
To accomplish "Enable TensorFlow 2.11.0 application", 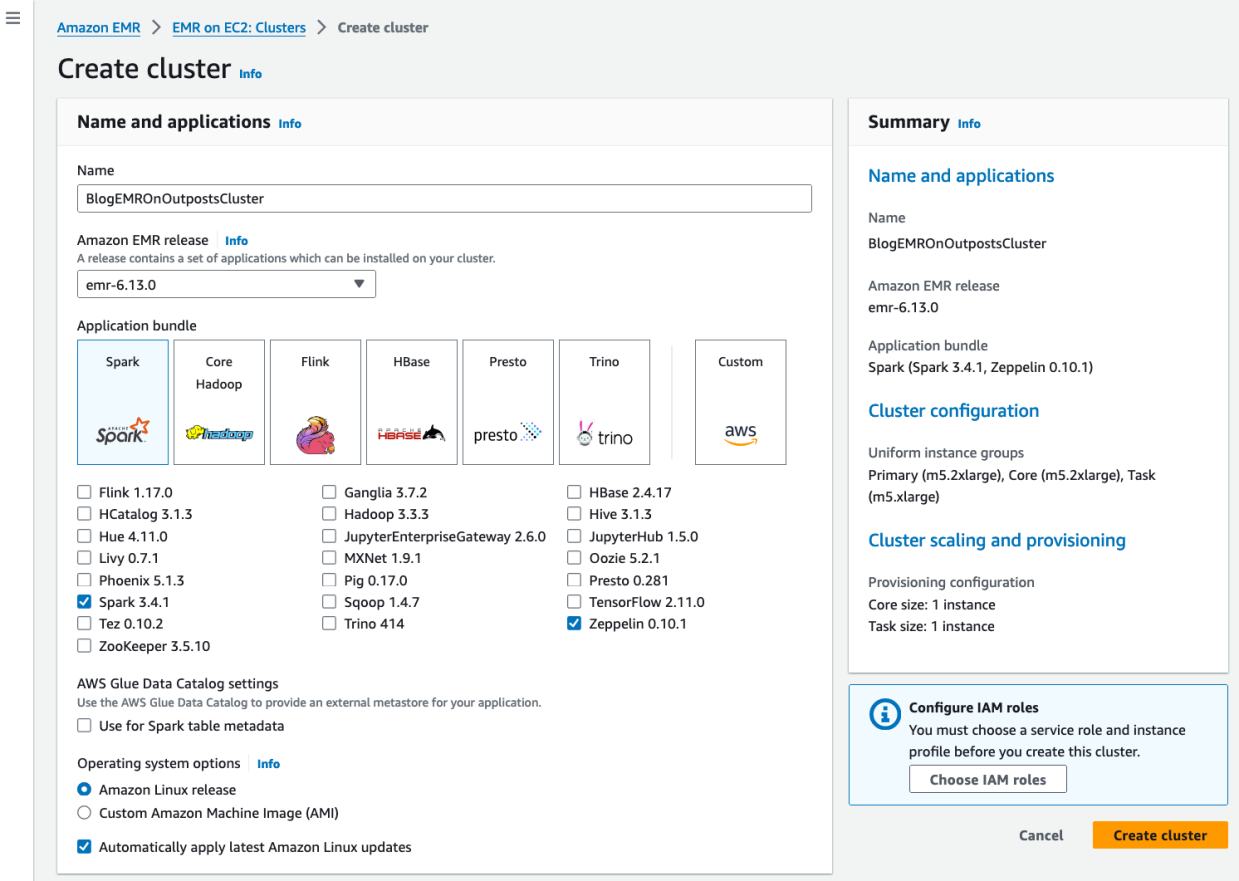I will pyautogui.click(x=574, y=602).
